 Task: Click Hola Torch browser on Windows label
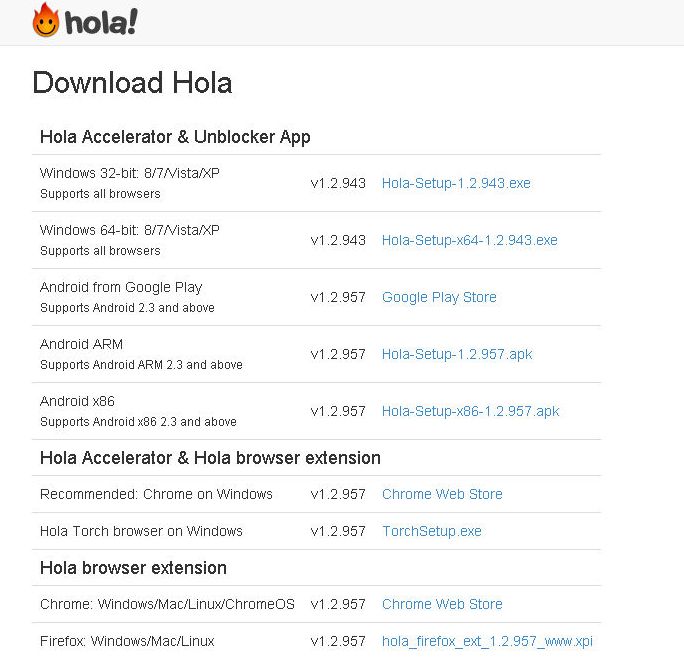coord(141,531)
